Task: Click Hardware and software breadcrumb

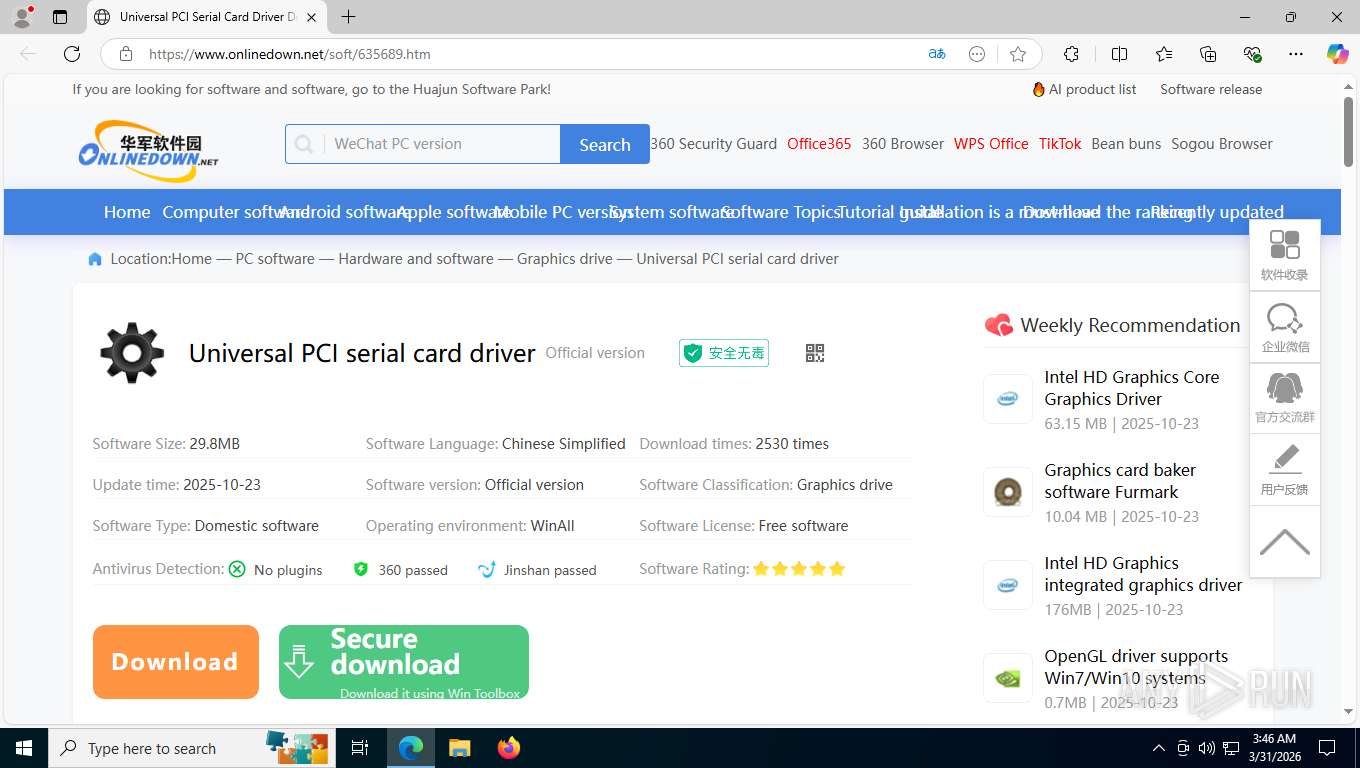Action: 416,259
